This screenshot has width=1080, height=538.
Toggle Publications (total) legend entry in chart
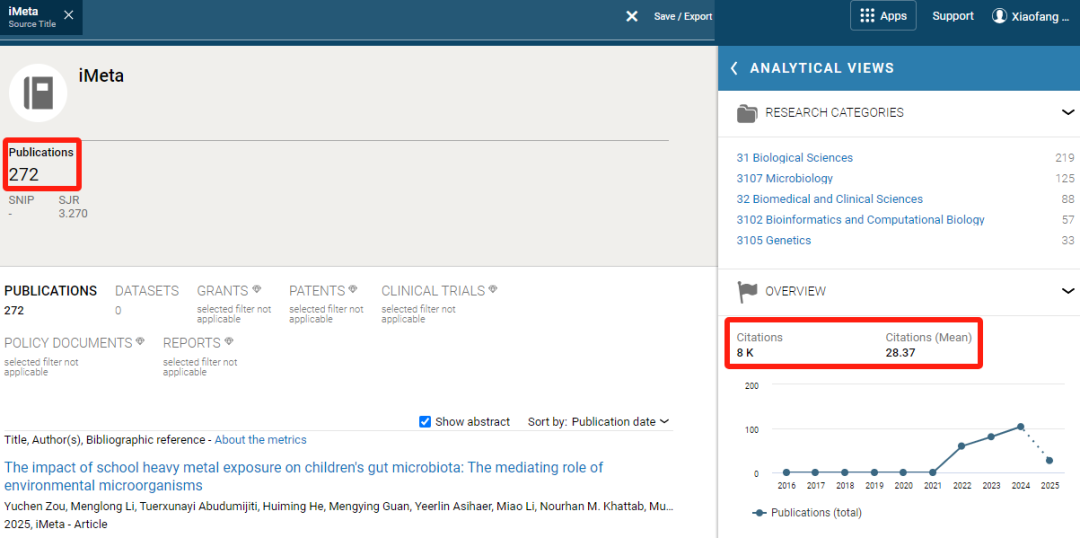point(807,513)
